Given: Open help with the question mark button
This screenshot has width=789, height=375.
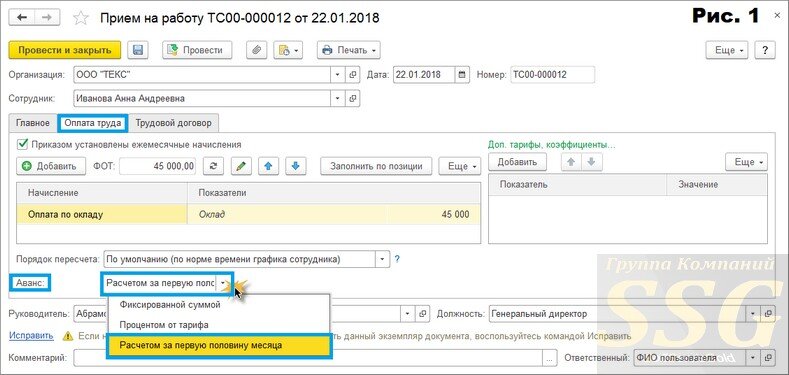Looking at the screenshot, I should coord(765,50).
